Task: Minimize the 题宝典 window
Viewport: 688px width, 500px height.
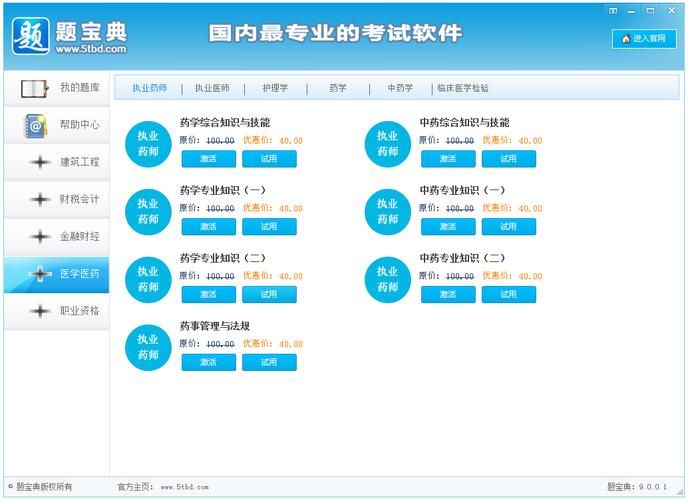Action: point(631,11)
